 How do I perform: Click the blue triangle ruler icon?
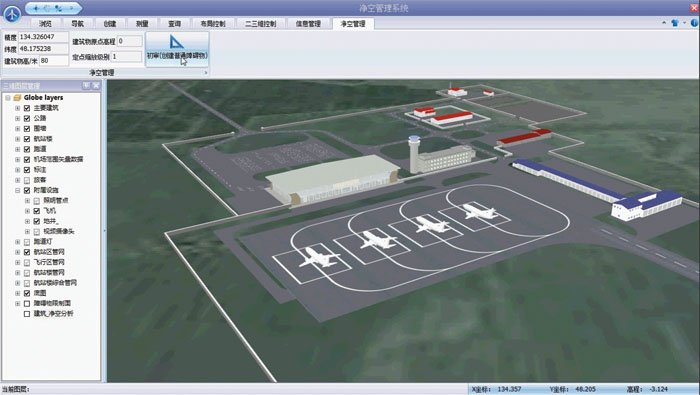[176, 42]
